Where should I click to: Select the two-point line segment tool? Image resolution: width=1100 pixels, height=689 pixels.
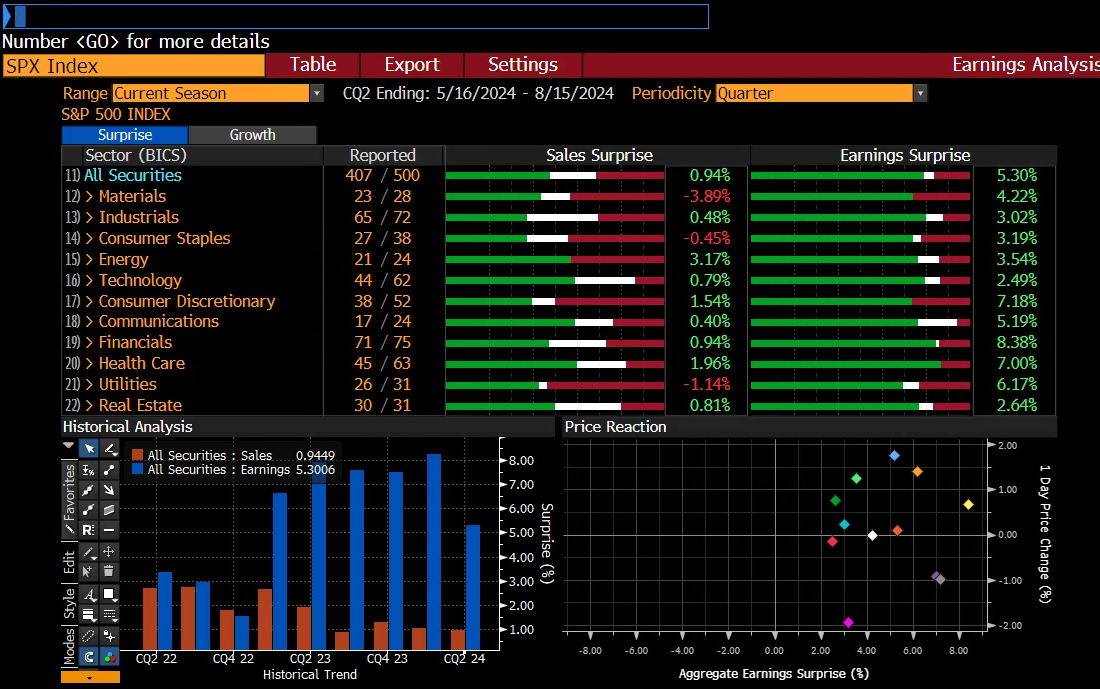click(x=109, y=469)
